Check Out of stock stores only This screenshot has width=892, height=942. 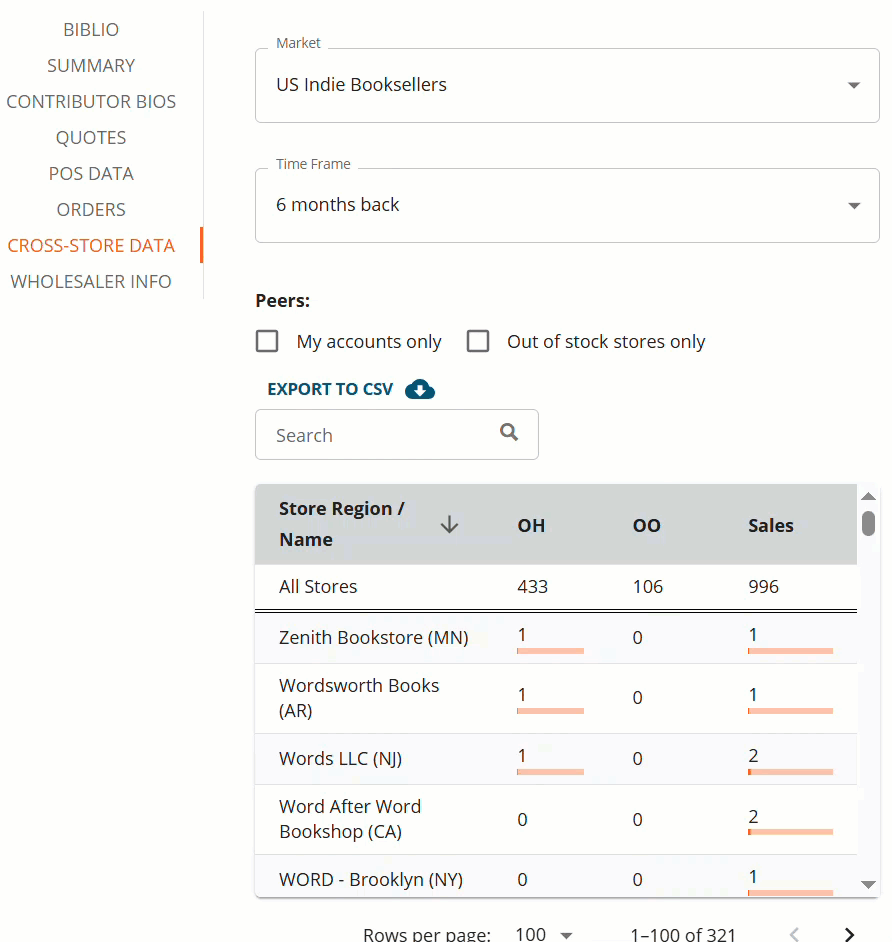pos(478,341)
